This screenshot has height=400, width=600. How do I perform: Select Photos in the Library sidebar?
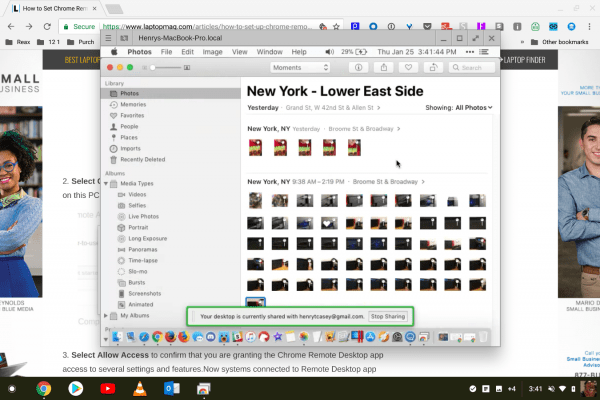point(171,93)
